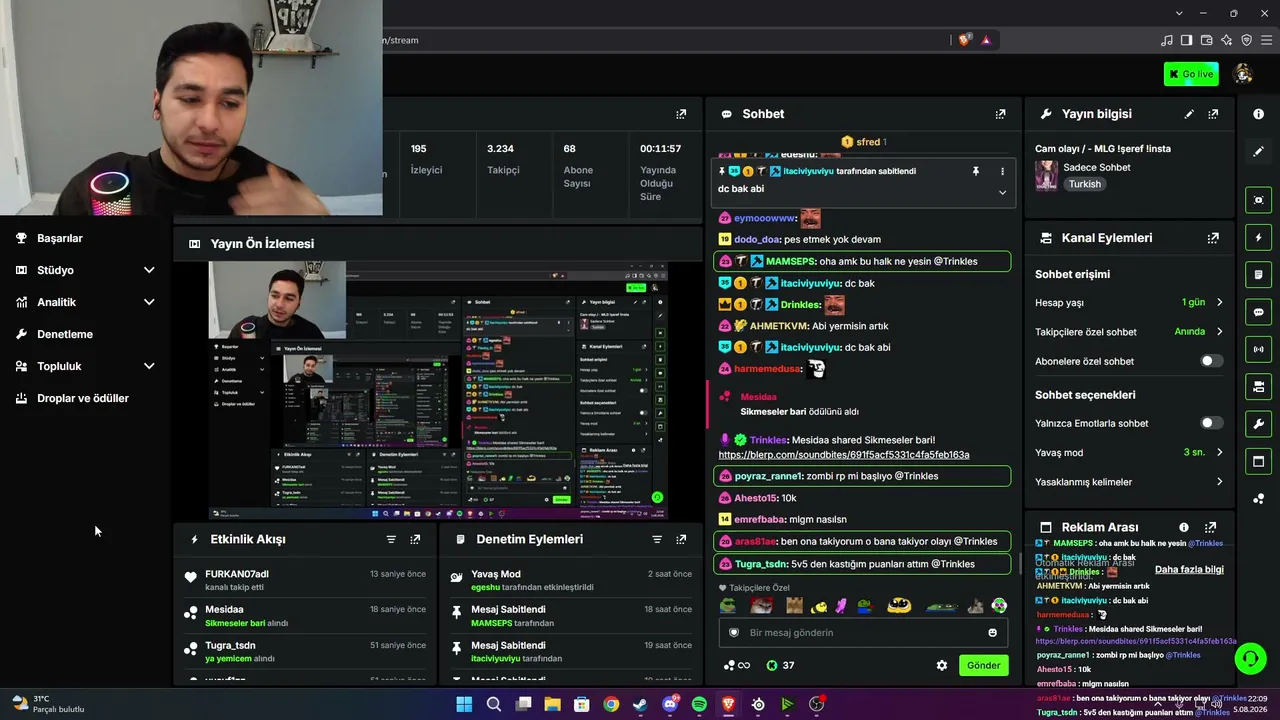Open Yavaş mod setting showing 3 sn.
This screenshot has height=720, width=1280.
pyautogui.click(x=1129, y=452)
